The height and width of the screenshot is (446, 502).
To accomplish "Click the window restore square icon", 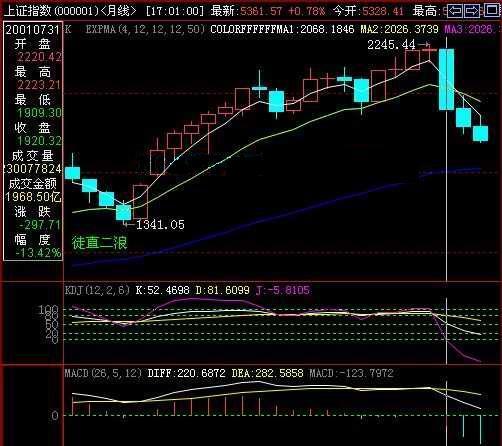I will [492, 10].
